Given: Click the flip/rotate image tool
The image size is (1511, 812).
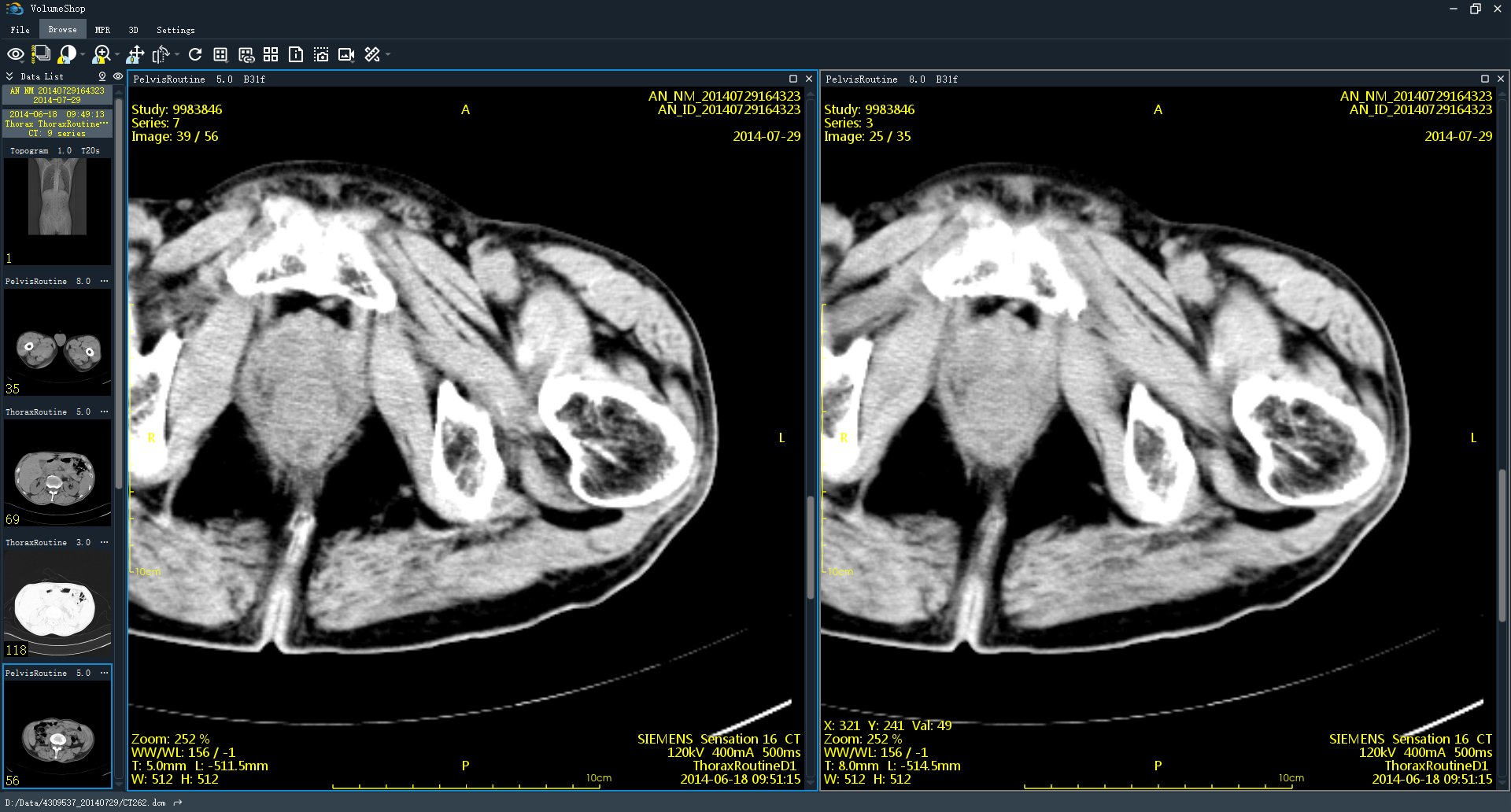Looking at the screenshot, I should click(x=161, y=54).
